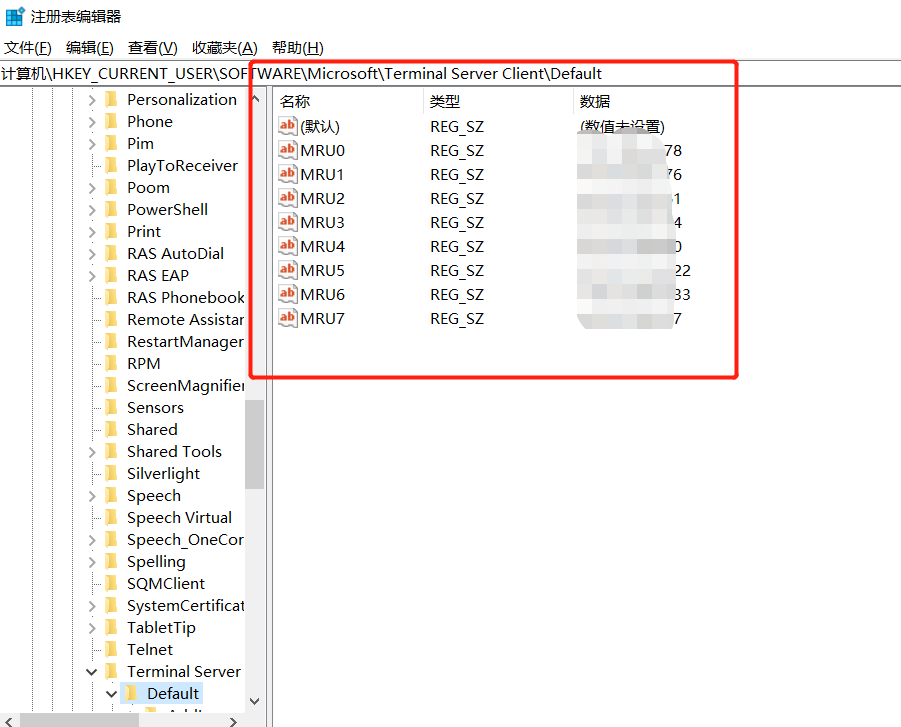Select the Shared tree key
The width and height of the screenshot is (901, 727).
152,429
